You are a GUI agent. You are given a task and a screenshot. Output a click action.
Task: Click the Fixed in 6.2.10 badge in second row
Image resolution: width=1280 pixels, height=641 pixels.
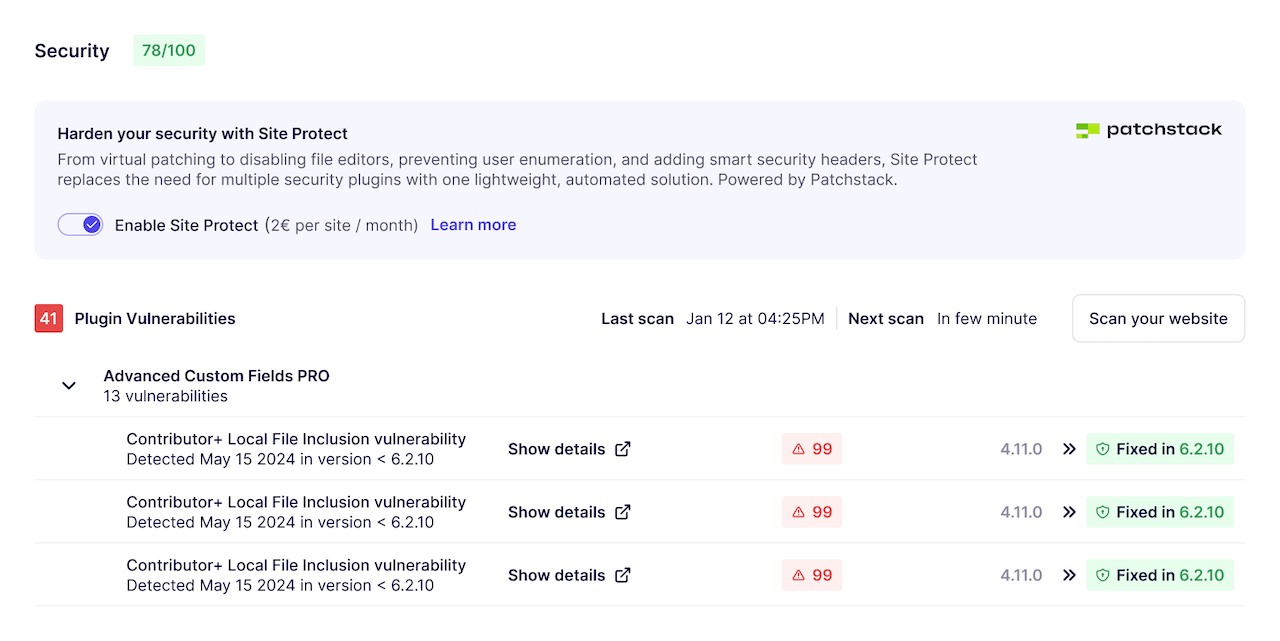[1160, 512]
